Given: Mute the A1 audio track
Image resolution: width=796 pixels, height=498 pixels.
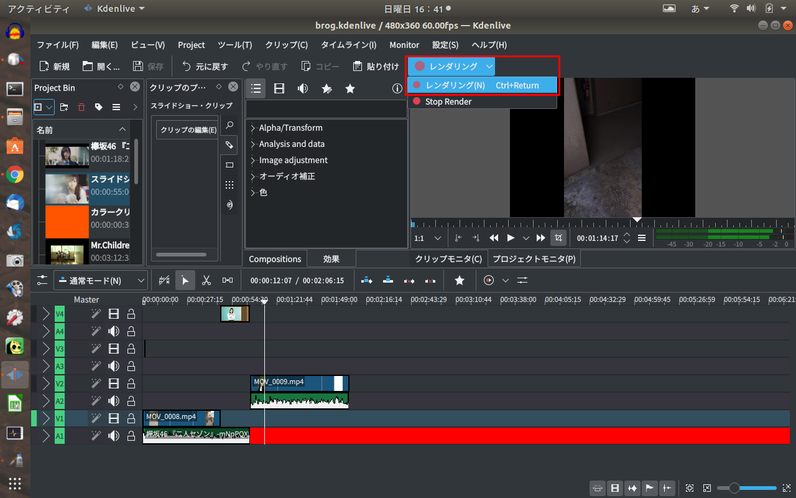Looking at the screenshot, I should (x=114, y=436).
